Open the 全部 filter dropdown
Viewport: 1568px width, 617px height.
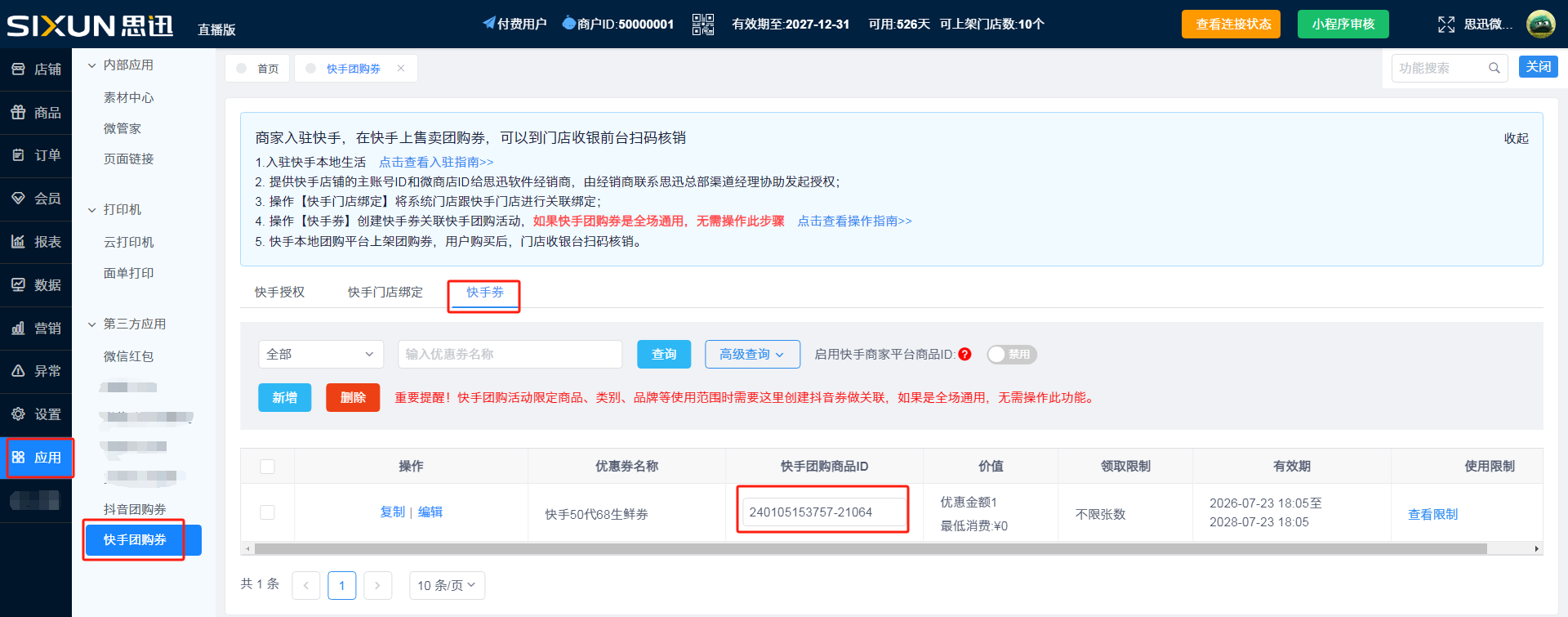(x=321, y=354)
